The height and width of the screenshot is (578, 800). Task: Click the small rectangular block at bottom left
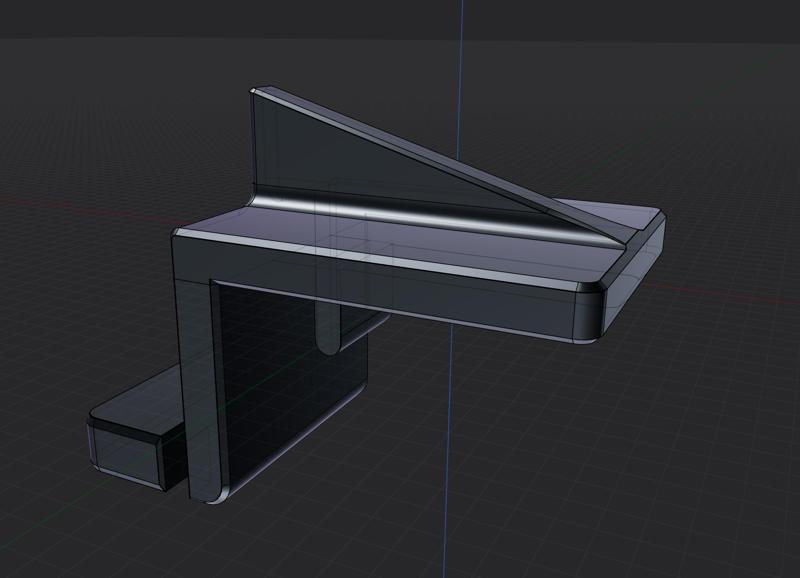click(125, 445)
